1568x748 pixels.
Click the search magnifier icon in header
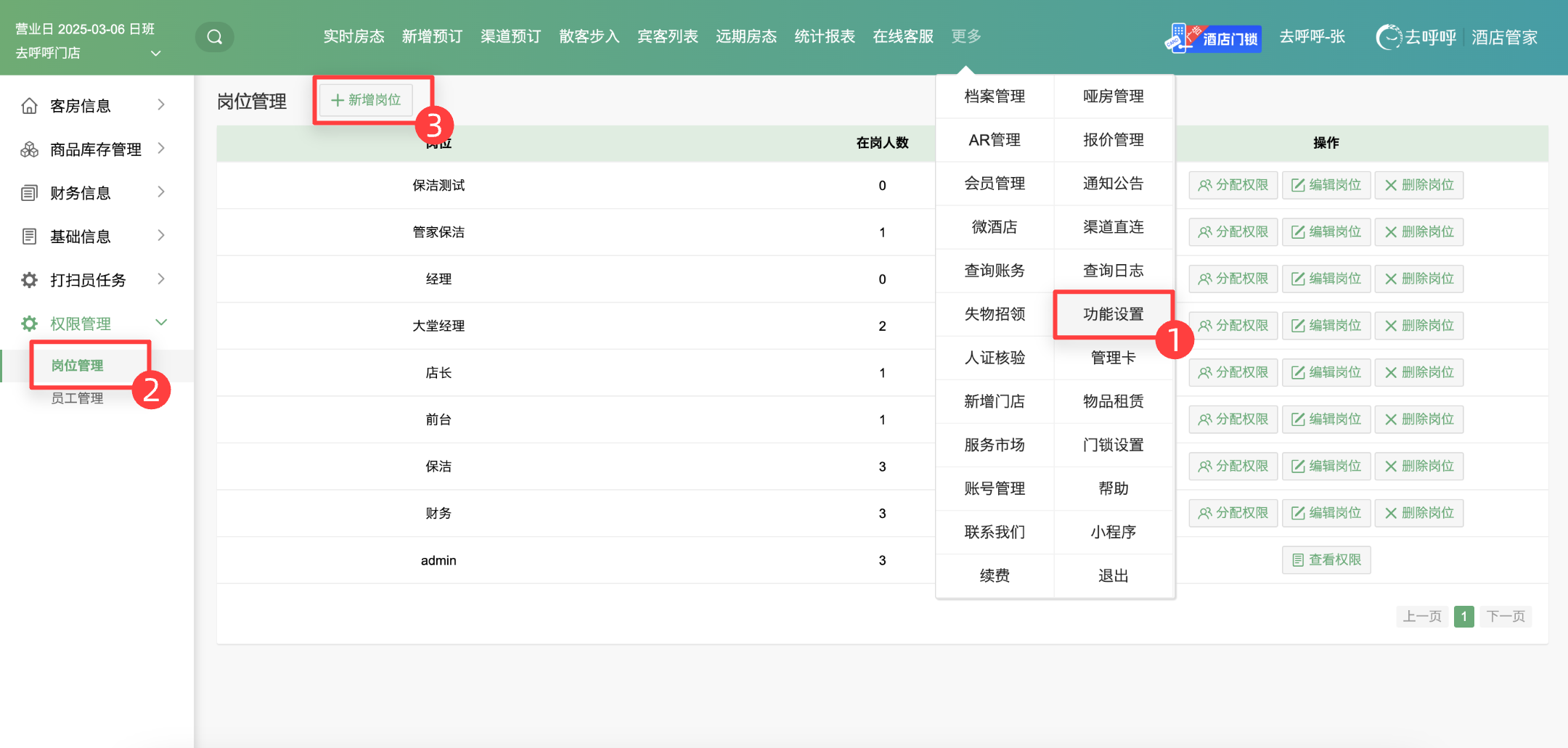tap(214, 37)
